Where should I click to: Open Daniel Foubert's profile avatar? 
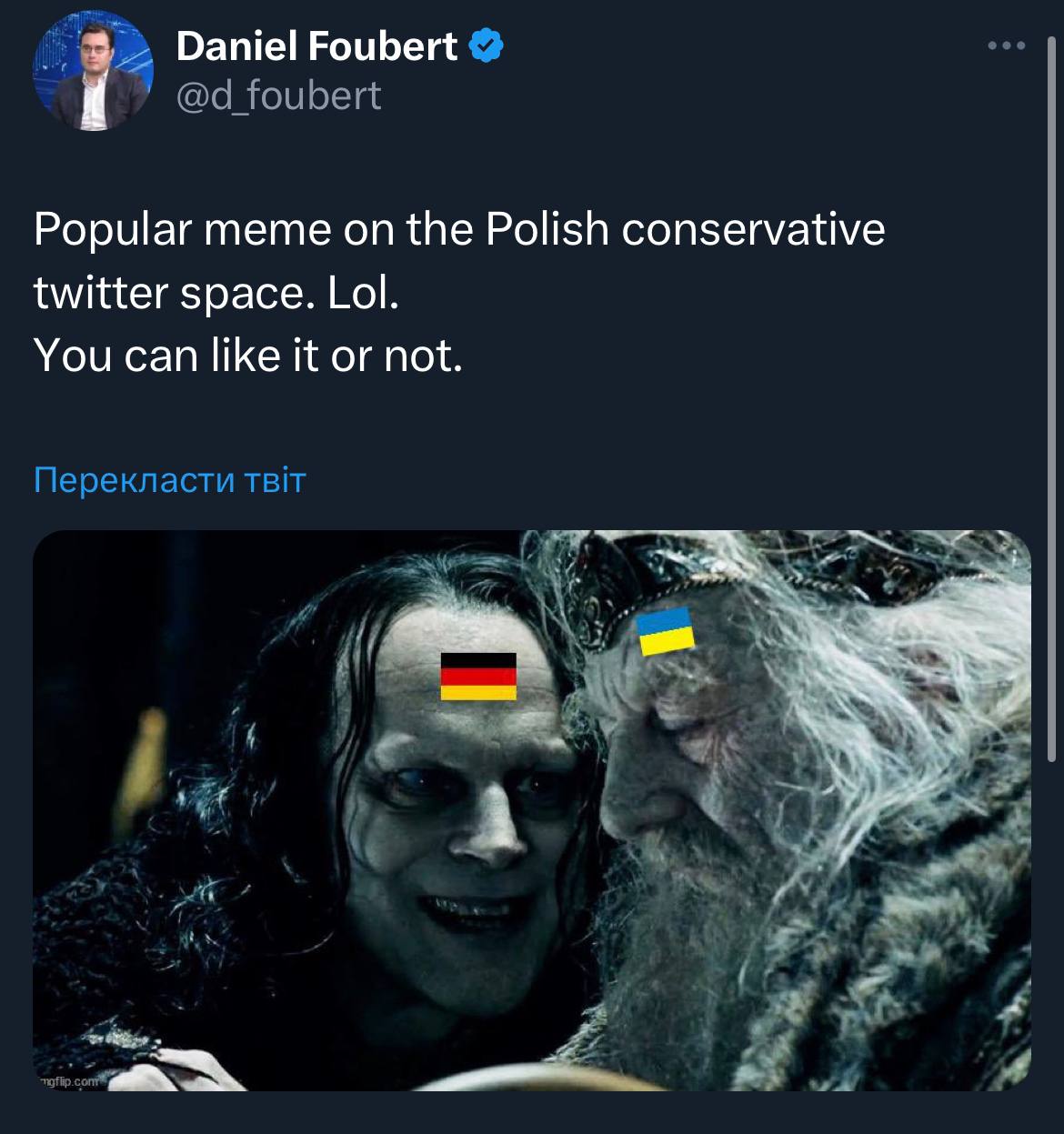tap(94, 71)
